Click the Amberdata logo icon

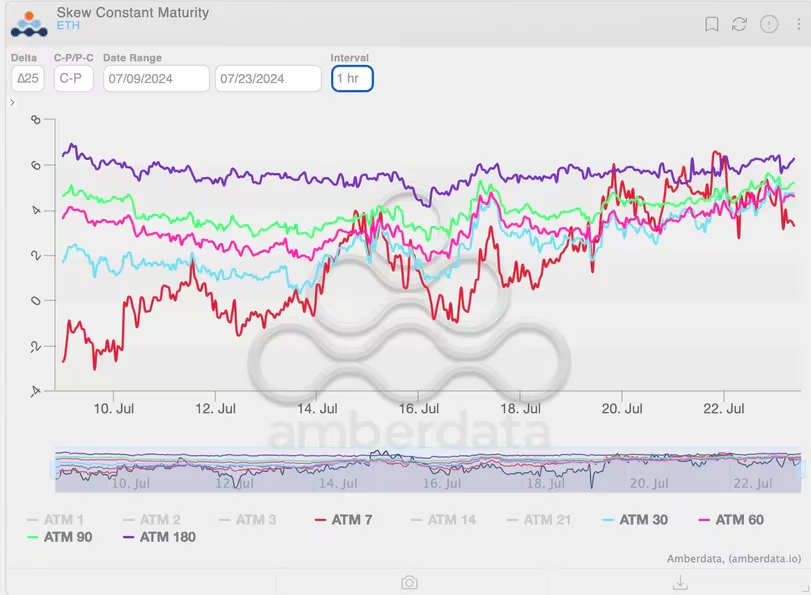coord(29,24)
